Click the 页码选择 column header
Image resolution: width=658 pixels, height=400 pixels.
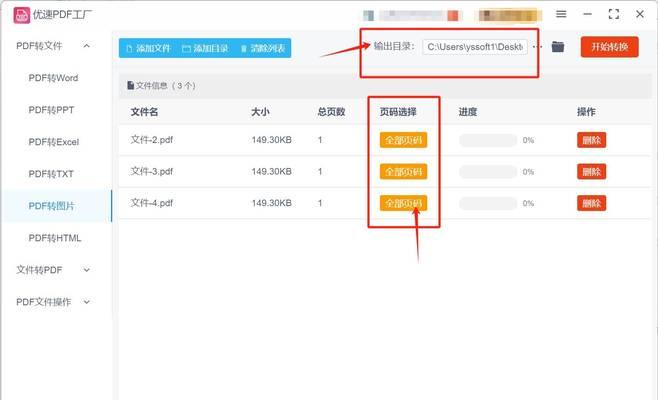click(398, 112)
